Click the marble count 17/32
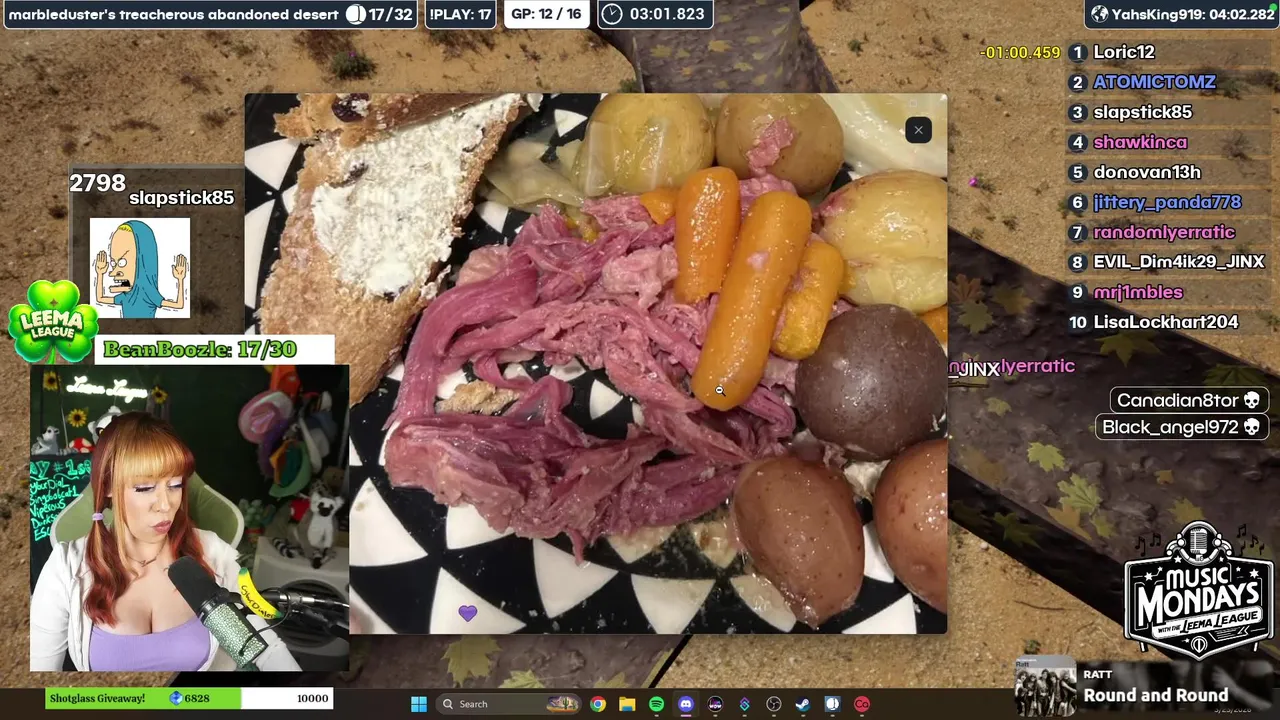 pos(379,14)
